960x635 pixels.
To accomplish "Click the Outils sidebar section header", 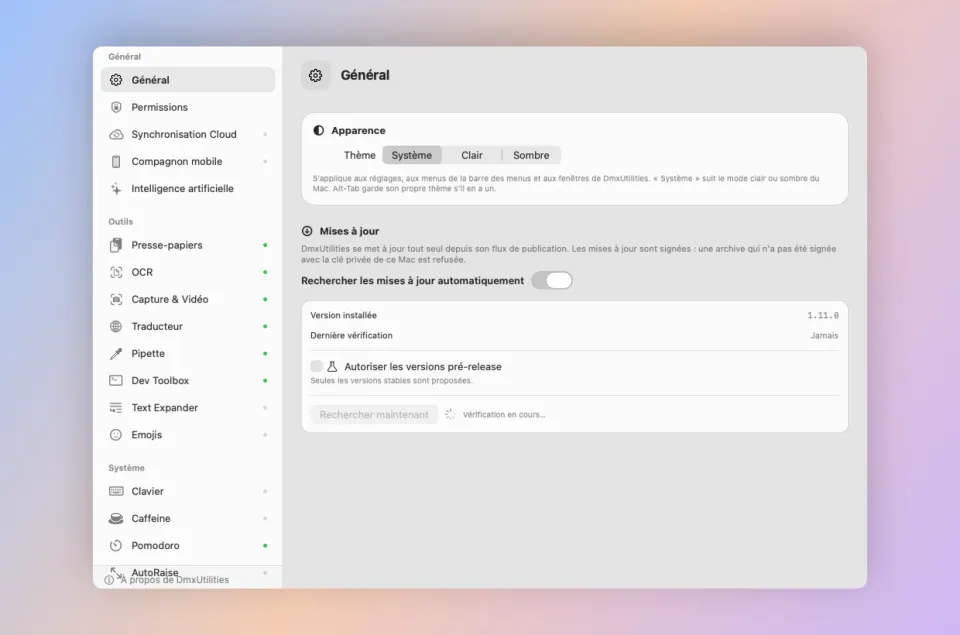I will pyautogui.click(x=121, y=222).
